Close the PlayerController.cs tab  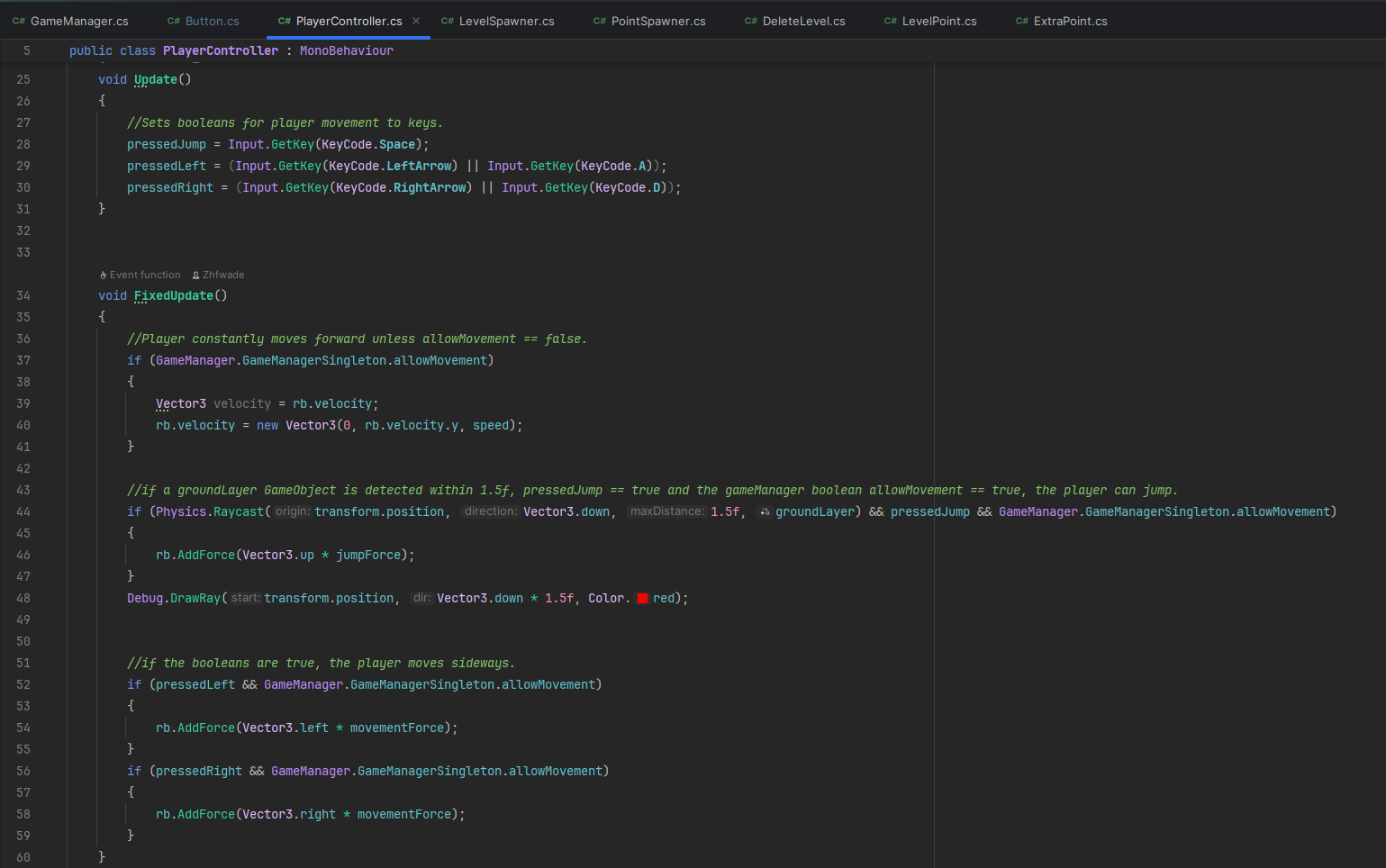pos(416,21)
